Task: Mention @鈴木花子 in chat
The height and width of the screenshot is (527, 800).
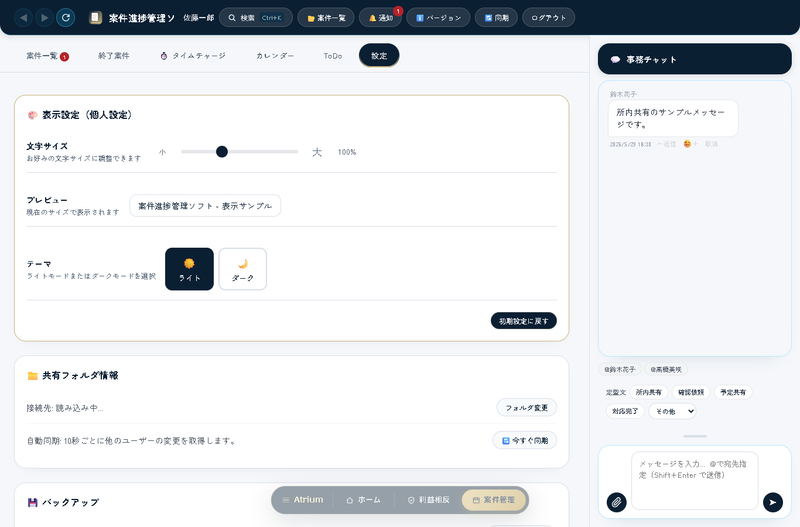Action: [x=620, y=369]
